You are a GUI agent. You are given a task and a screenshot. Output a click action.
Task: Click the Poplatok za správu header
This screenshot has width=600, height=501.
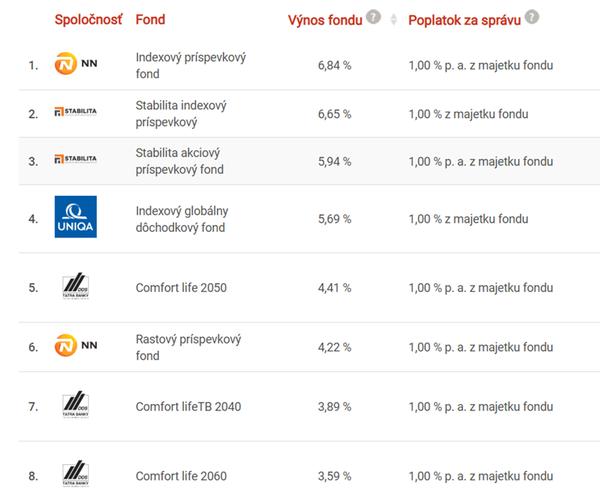click(464, 19)
